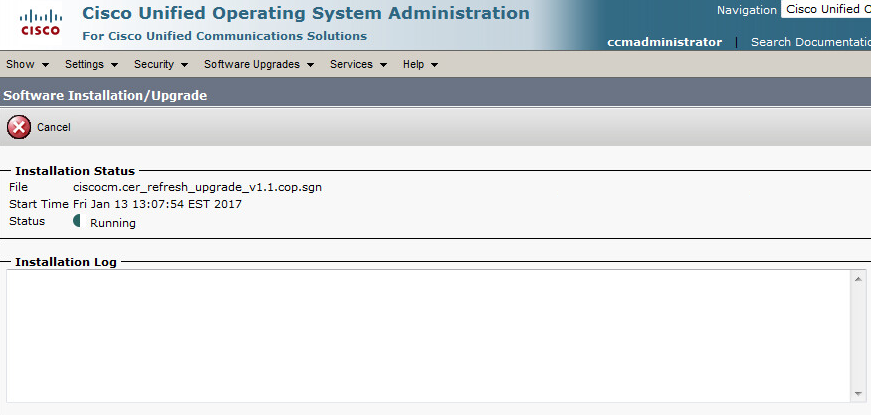The image size is (871, 415).
Task: Expand the Services menu arrow
Action: click(383, 65)
